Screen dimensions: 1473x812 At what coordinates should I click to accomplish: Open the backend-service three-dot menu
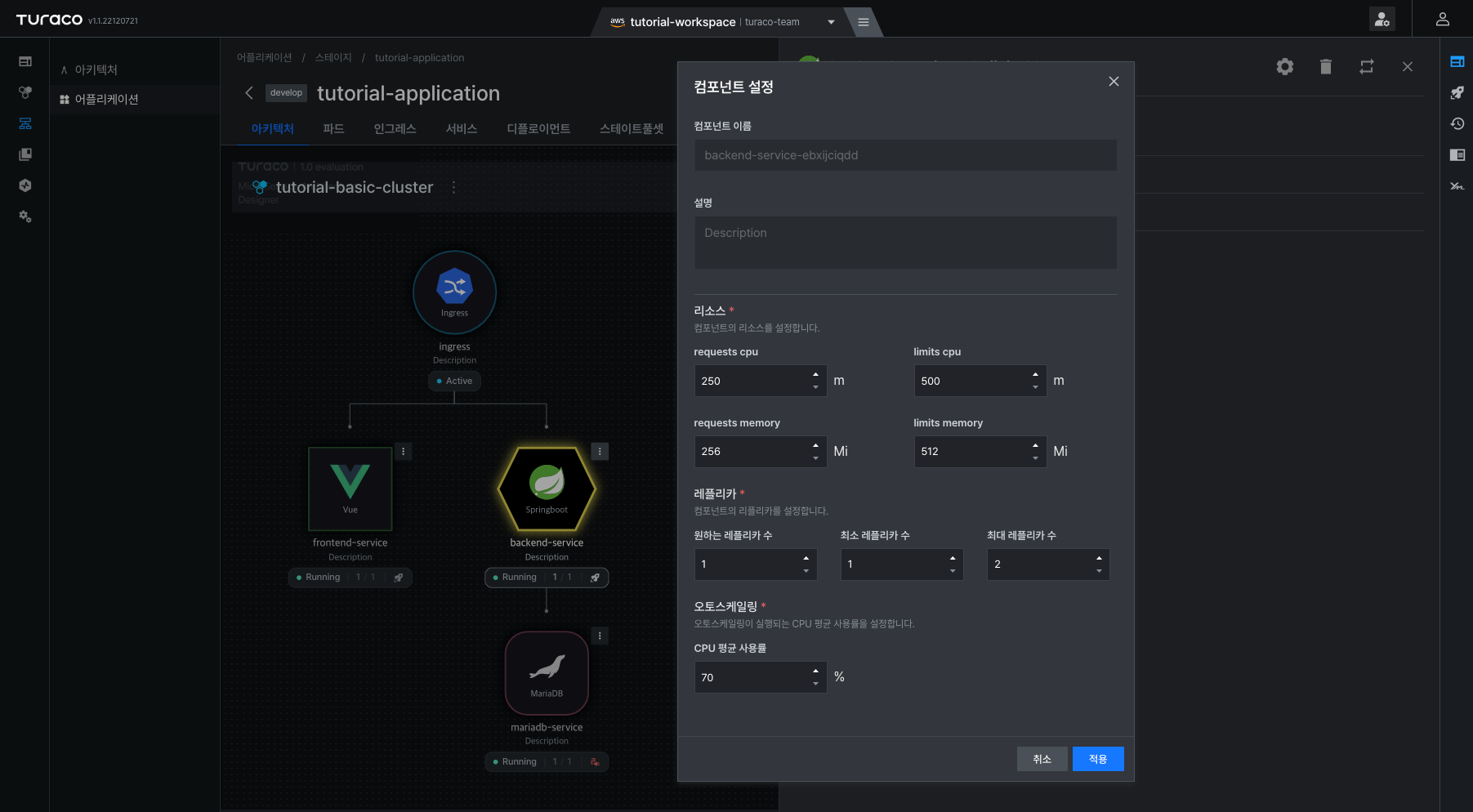(600, 452)
